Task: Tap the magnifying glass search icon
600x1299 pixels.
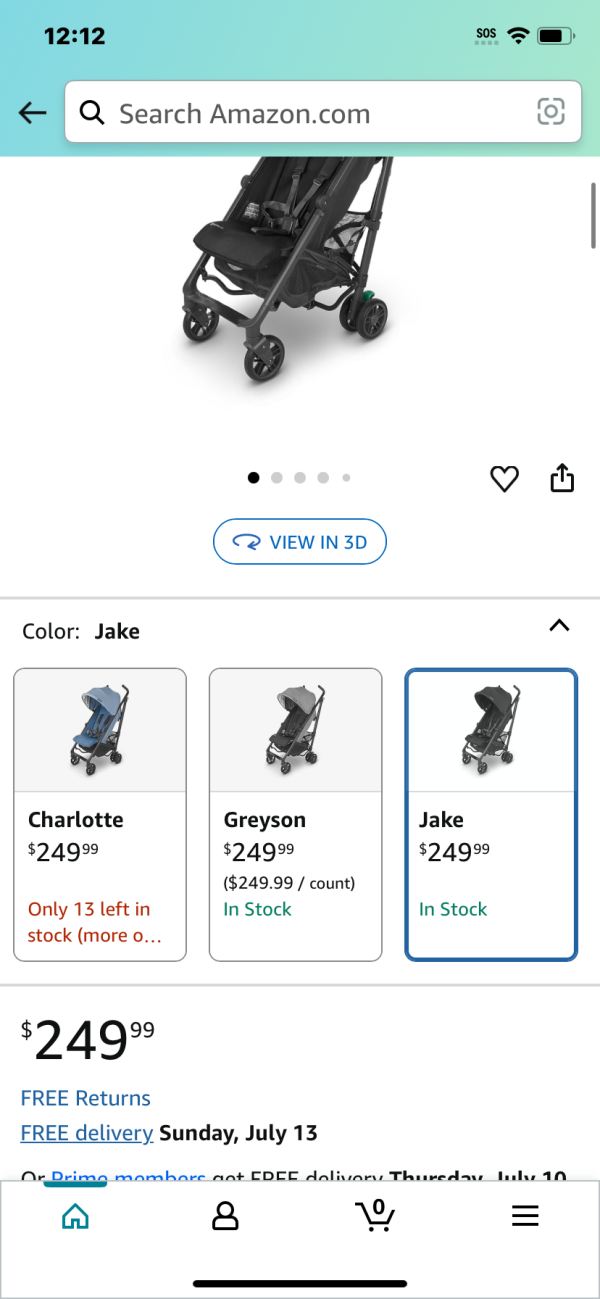Action: 93,113
